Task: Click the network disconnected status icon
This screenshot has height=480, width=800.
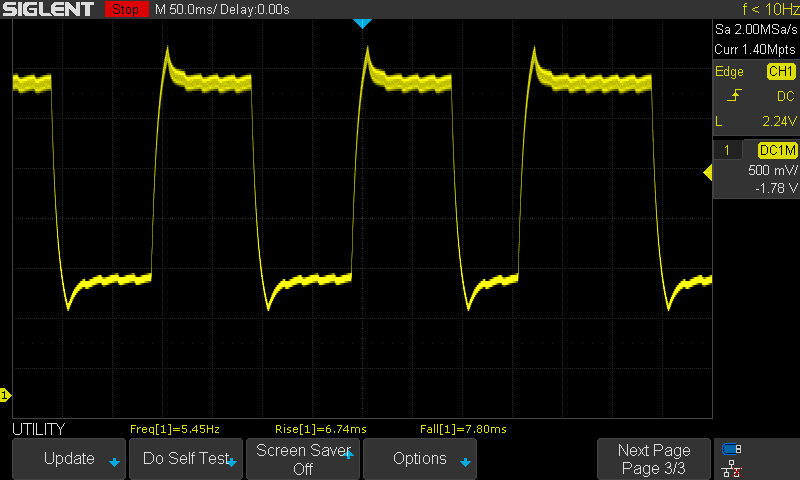Action: tap(732, 469)
